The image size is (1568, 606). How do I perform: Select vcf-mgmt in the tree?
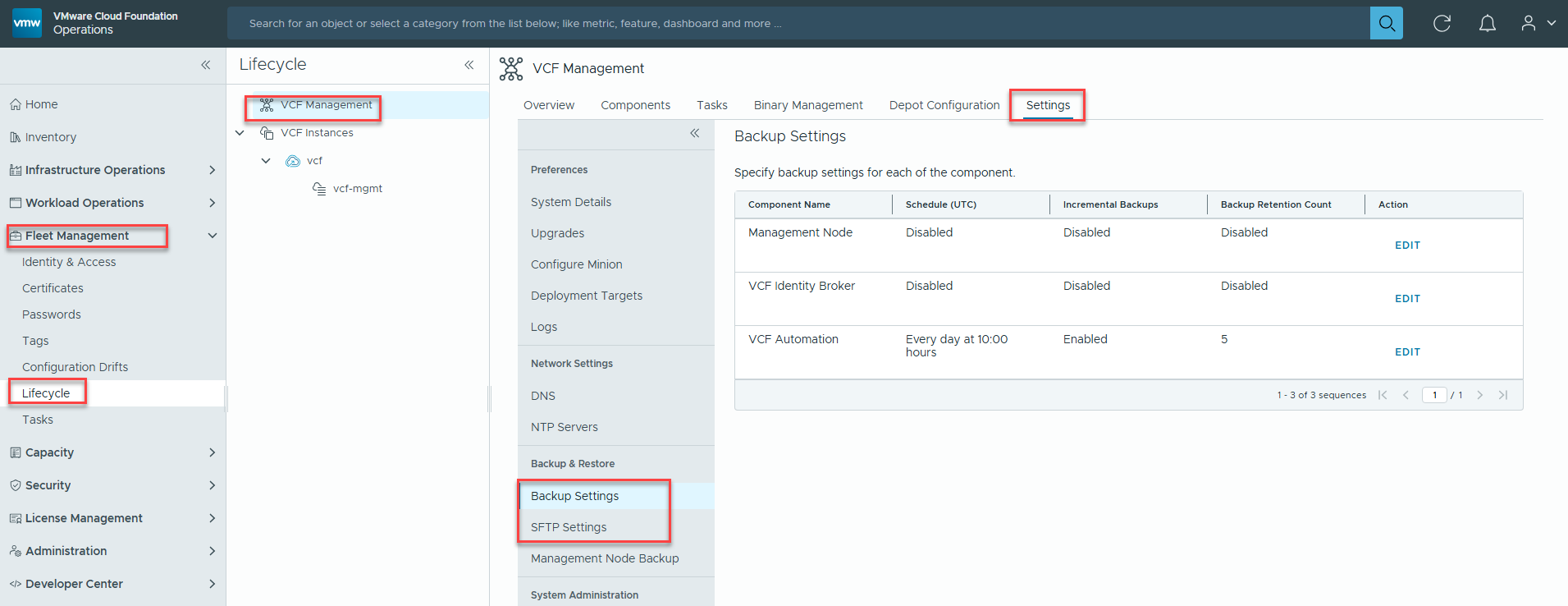357,189
